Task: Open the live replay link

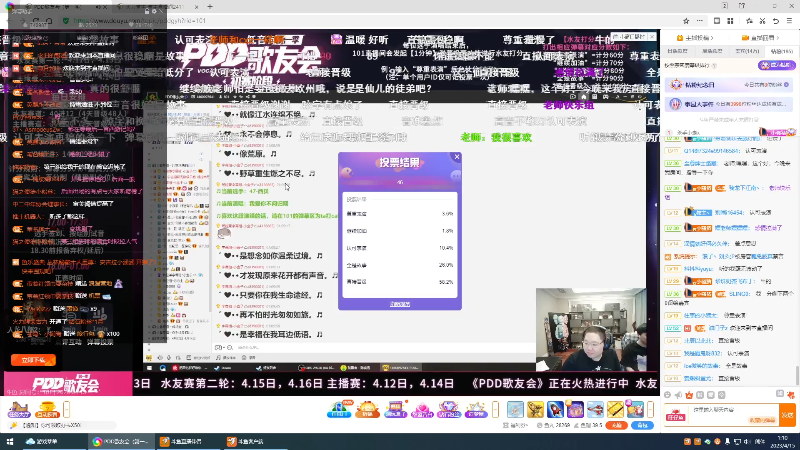Action: tap(760, 38)
